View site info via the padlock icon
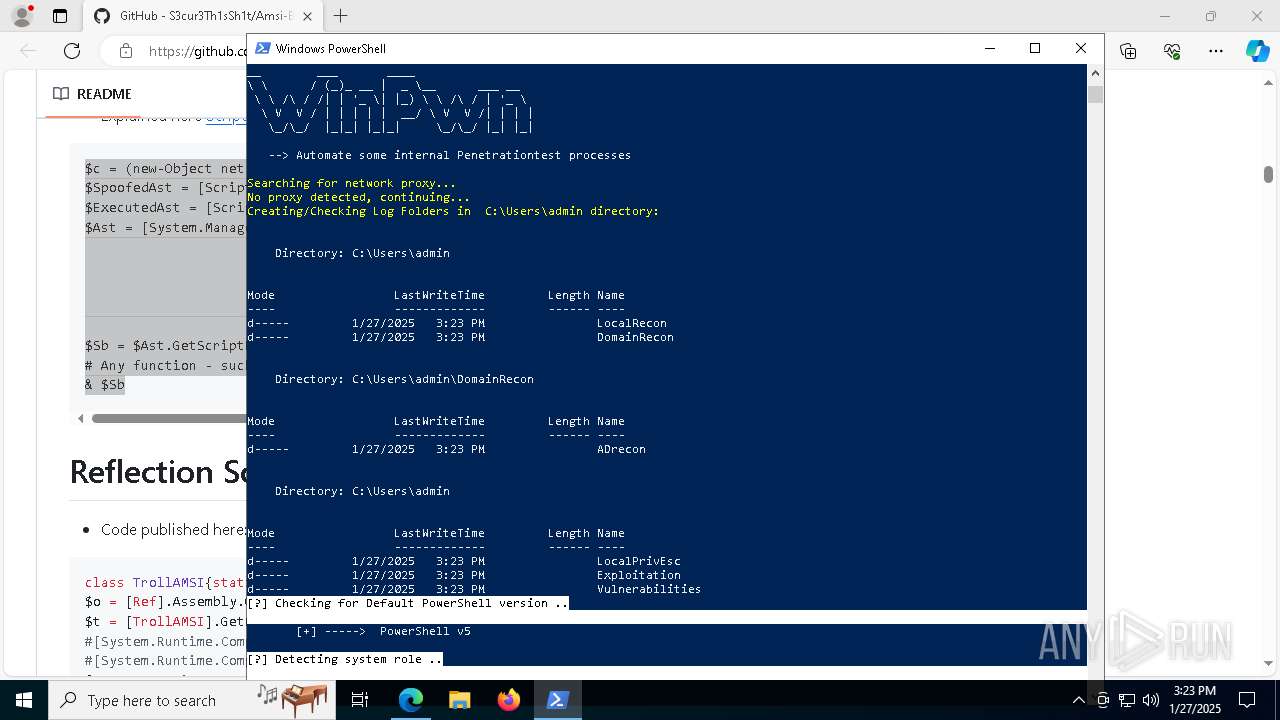Image resolution: width=1280 pixels, height=720 pixels. pyautogui.click(x=126, y=51)
